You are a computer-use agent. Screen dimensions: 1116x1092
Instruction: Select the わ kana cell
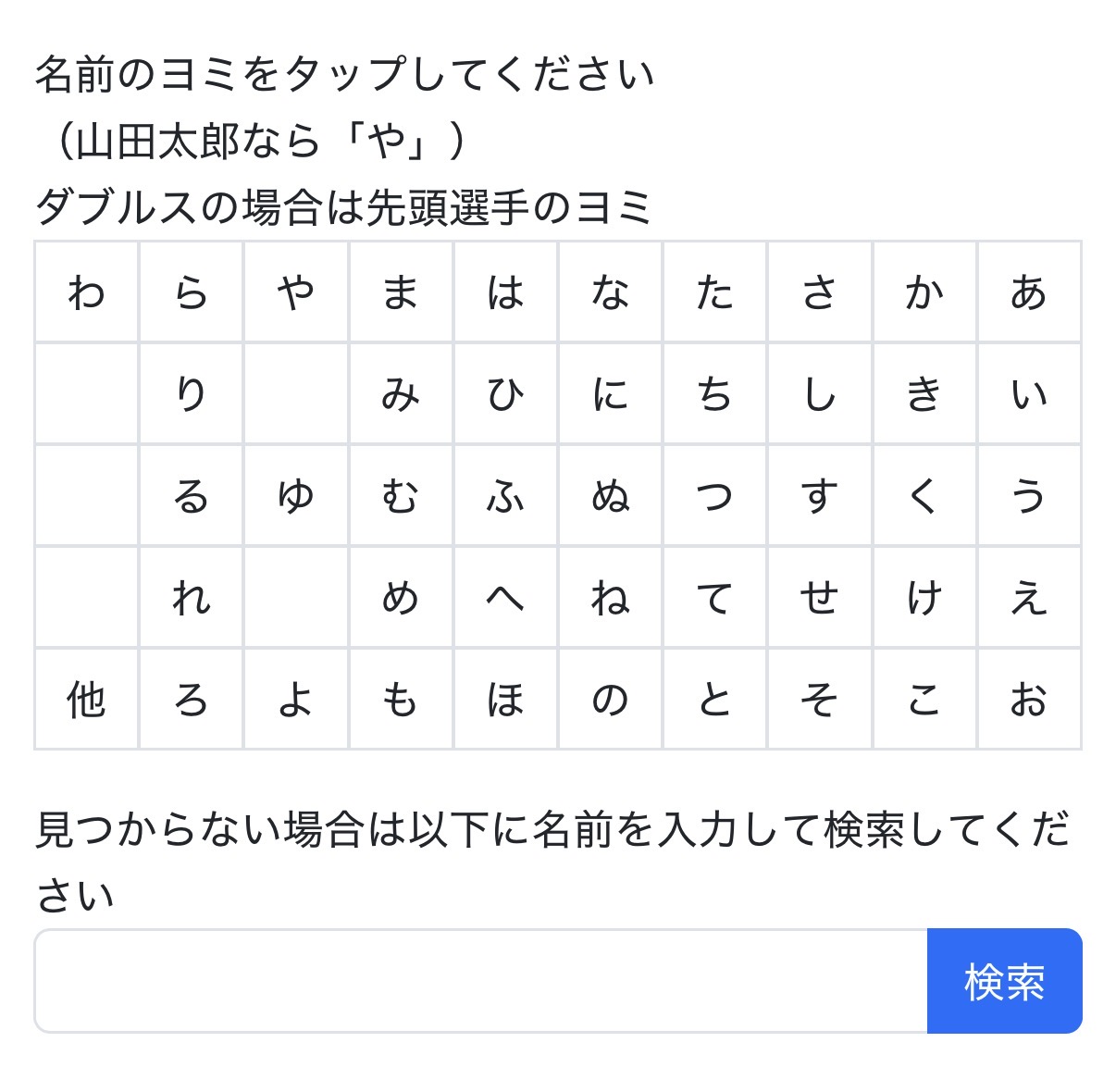87,292
